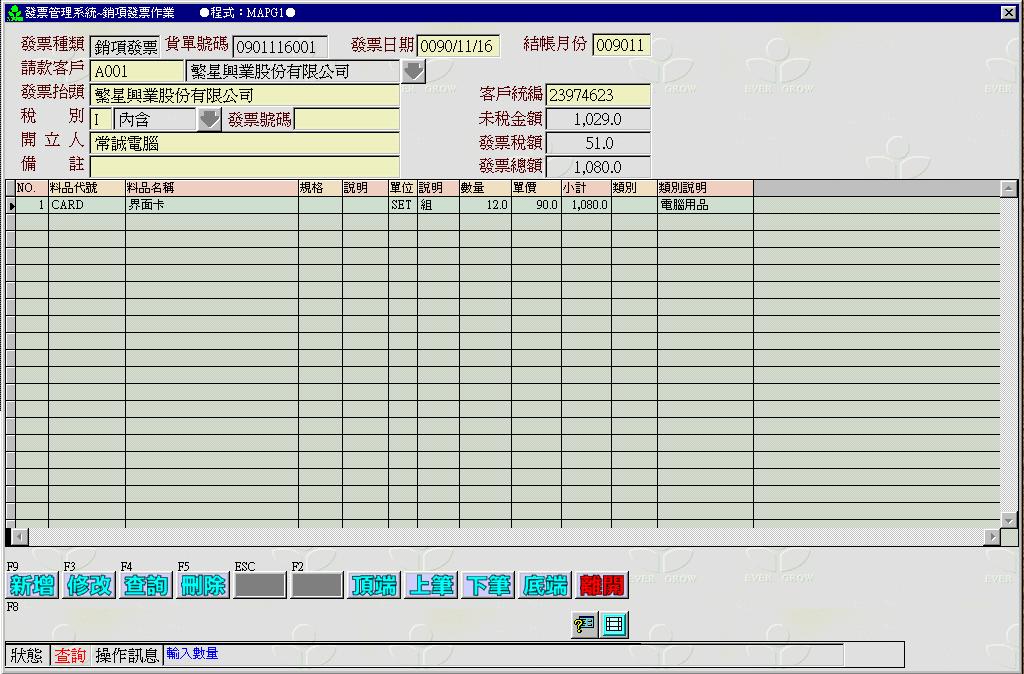Click the grid table view icon
The width and height of the screenshot is (1024, 674).
615,625
